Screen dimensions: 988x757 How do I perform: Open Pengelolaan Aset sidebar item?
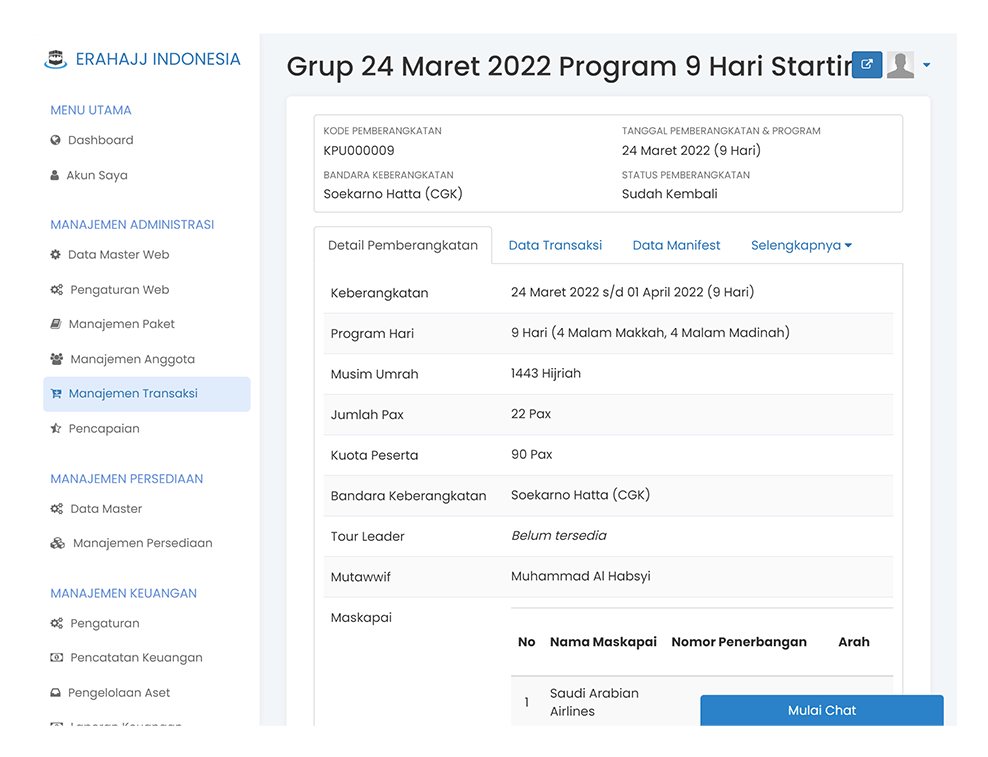(x=119, y=693)
